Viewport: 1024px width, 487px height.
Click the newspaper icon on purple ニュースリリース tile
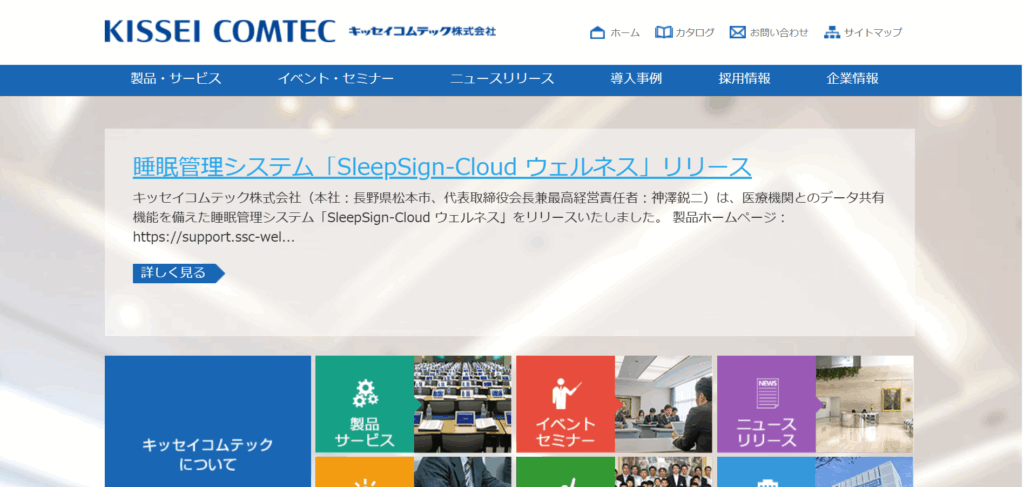click(x=767, y=392)
